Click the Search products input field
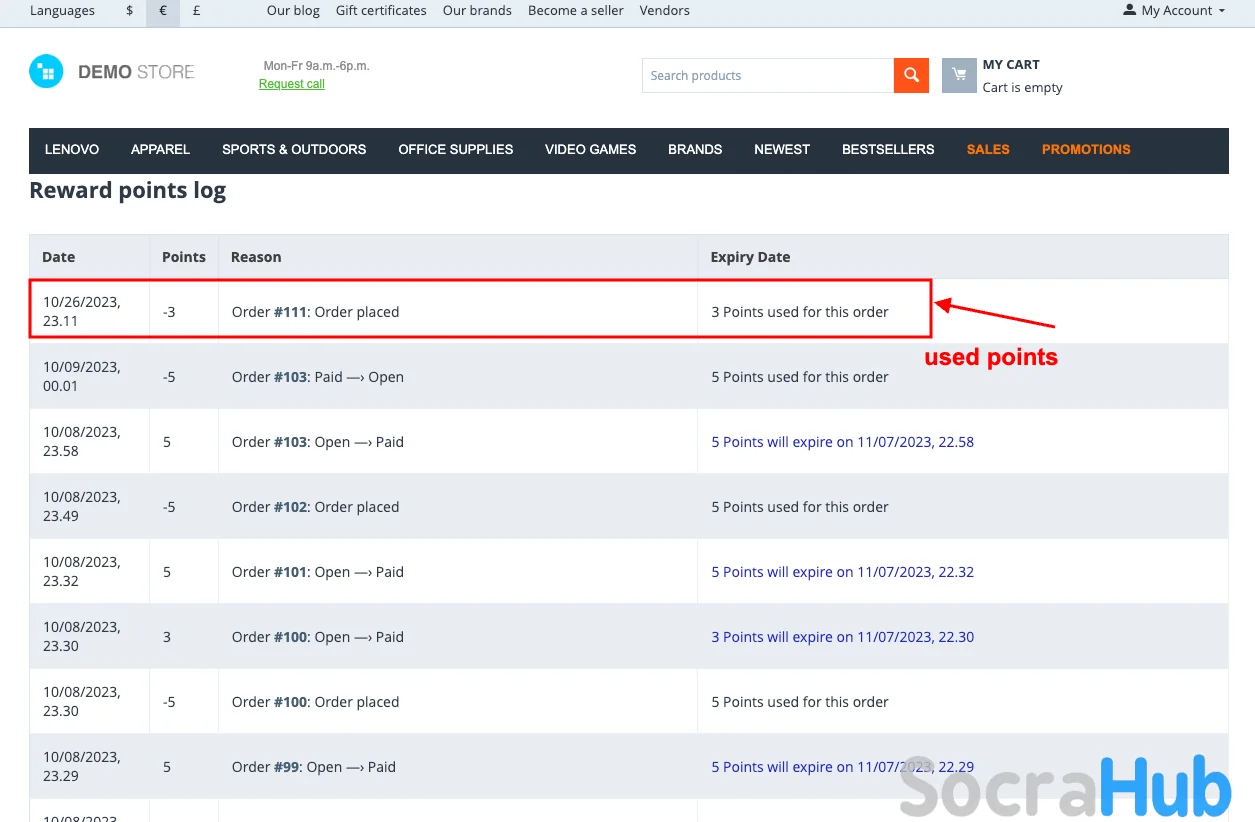1255x822 pixels. [x=767, y=75]
